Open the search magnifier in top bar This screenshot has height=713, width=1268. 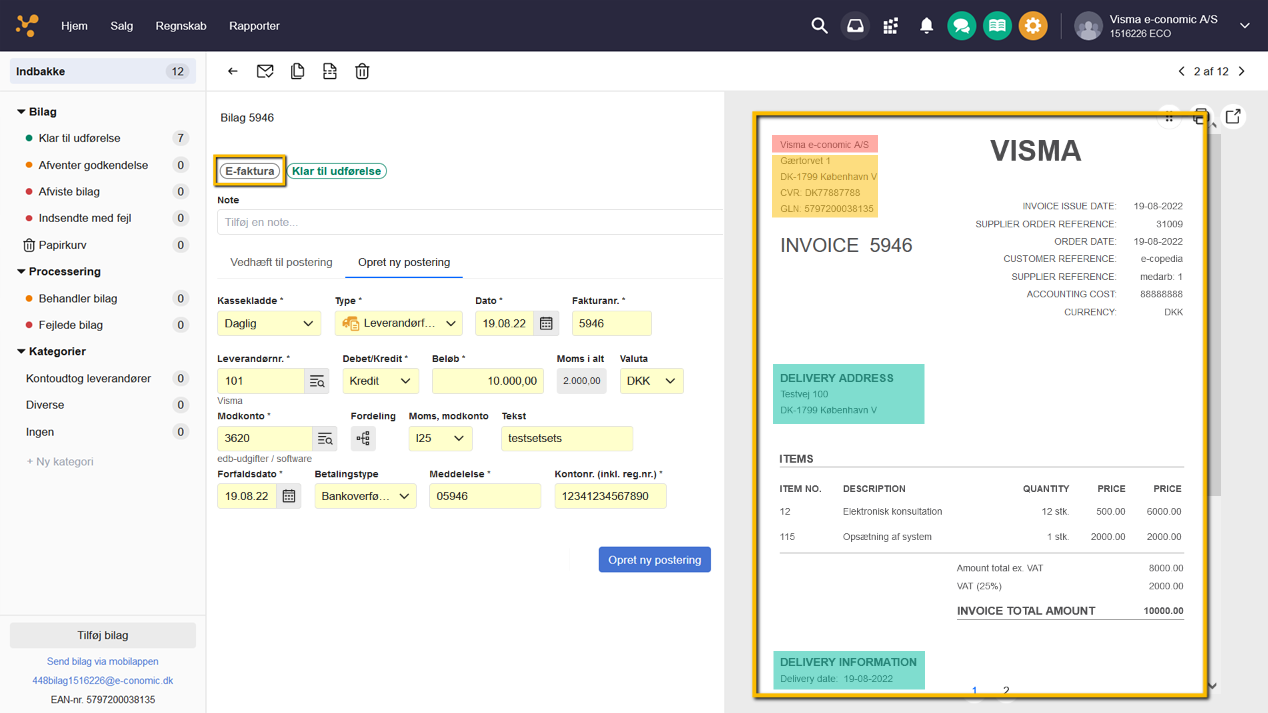[819, 26]
